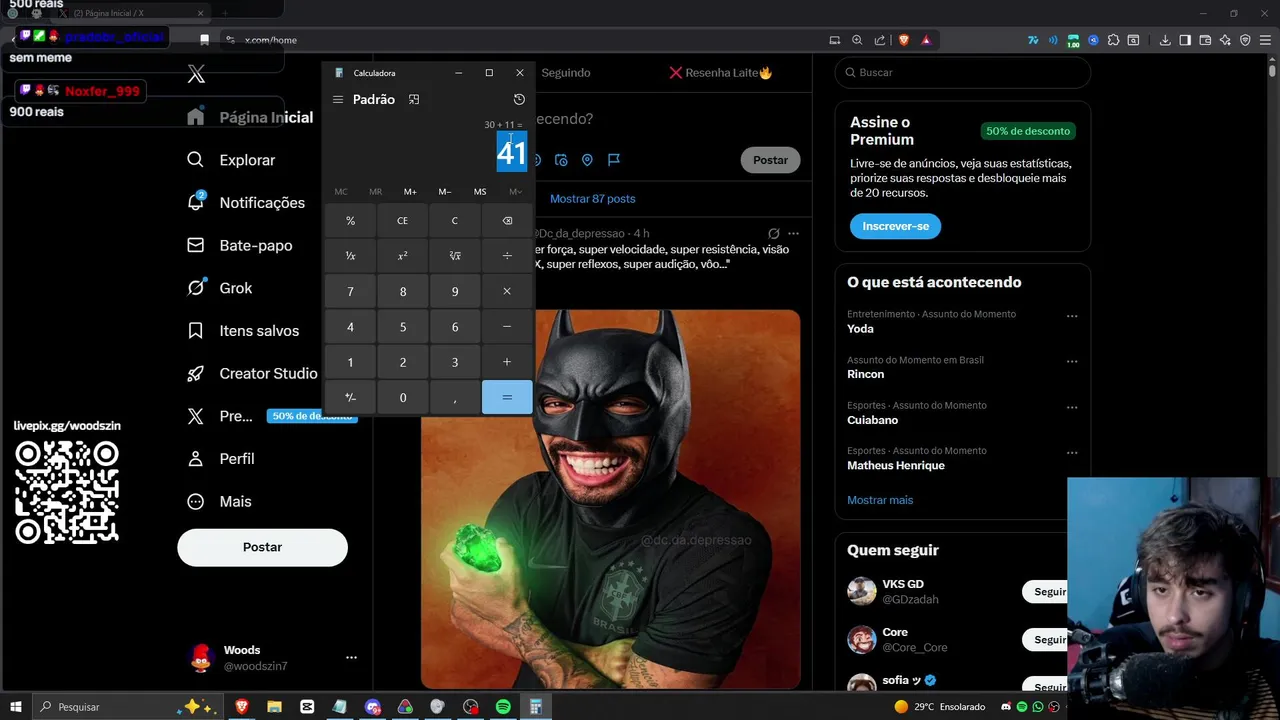1280x720 pixels.
Task: Expand the Mais menu in X sidebar
Action: 220,501
